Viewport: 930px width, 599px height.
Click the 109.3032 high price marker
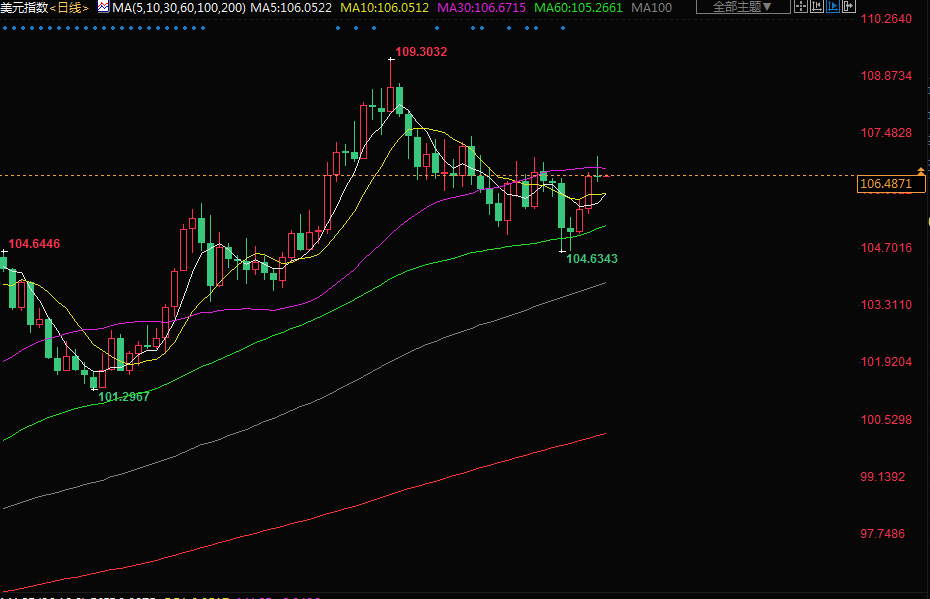(421, 51)
